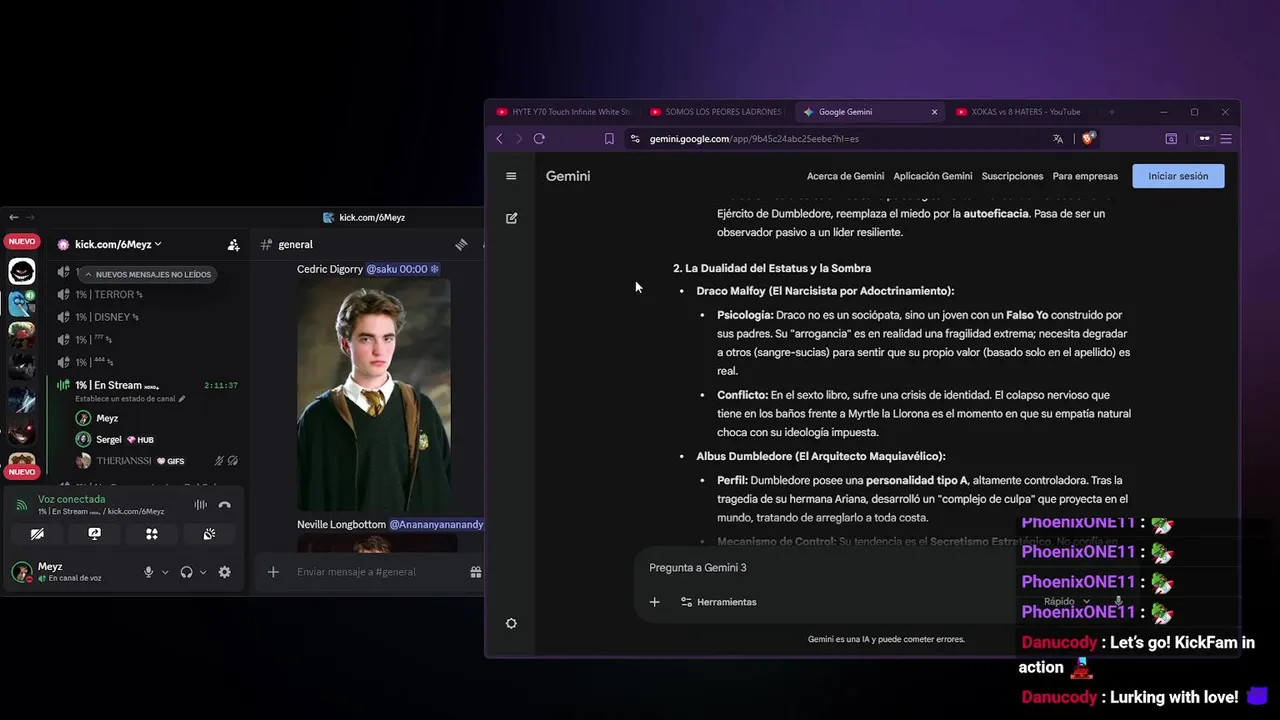Open Para empresas link
This screenshot has width=1280, height=720.
(x=1085, y=176)
